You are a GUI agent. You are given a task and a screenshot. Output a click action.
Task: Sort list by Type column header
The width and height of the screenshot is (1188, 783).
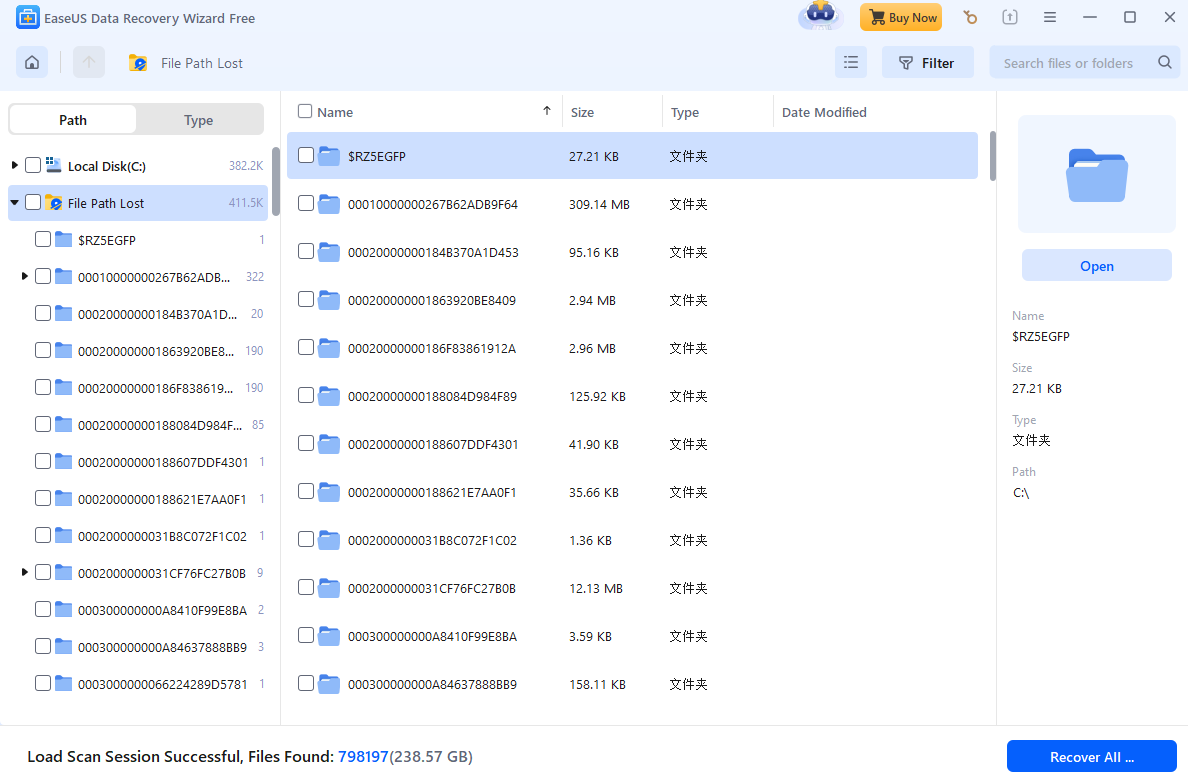click(685, 112)
